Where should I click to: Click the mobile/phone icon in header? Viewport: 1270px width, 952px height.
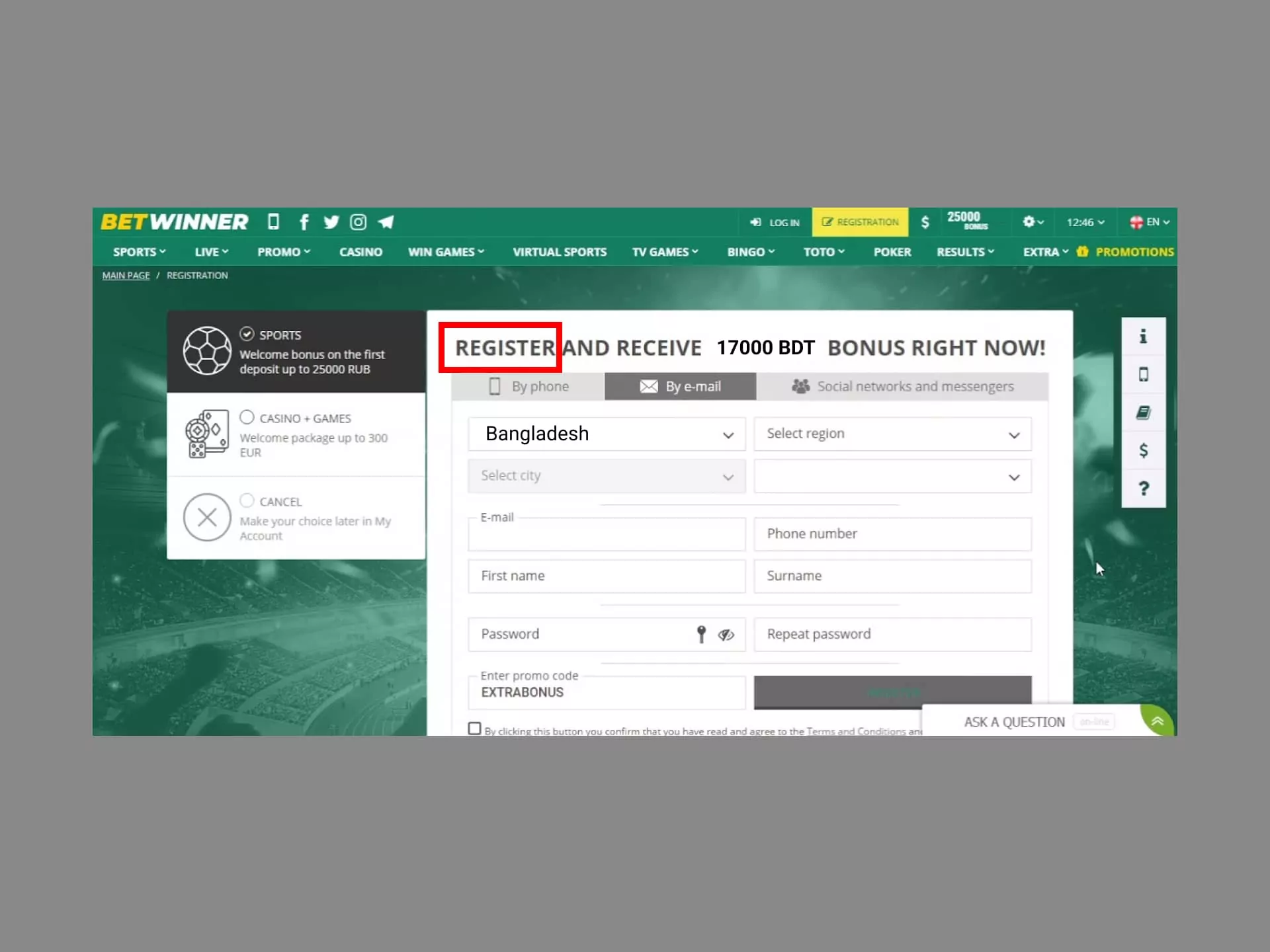click(x=273, y=222)
